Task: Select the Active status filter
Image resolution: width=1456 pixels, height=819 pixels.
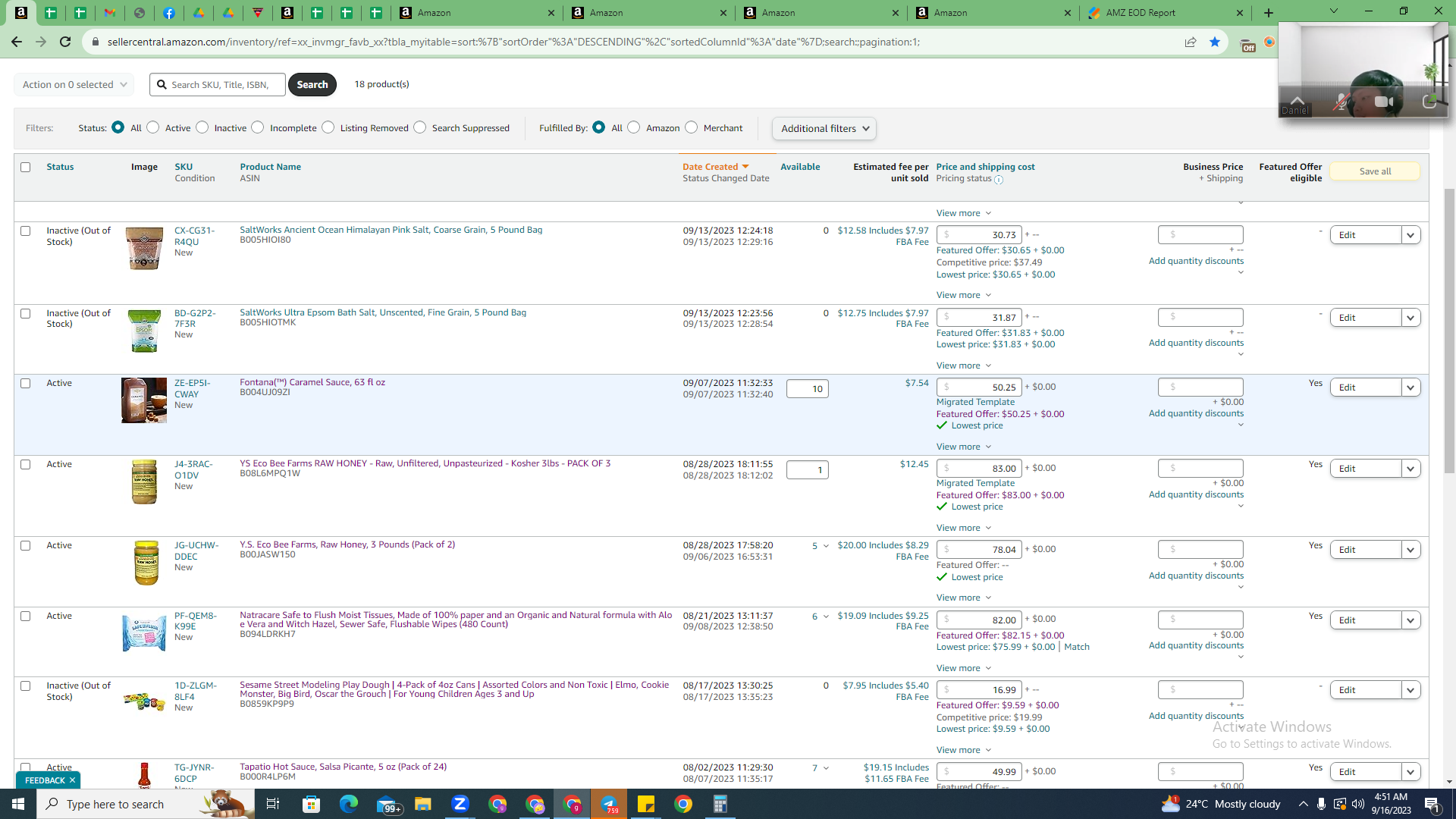Action: pos(153,127)
